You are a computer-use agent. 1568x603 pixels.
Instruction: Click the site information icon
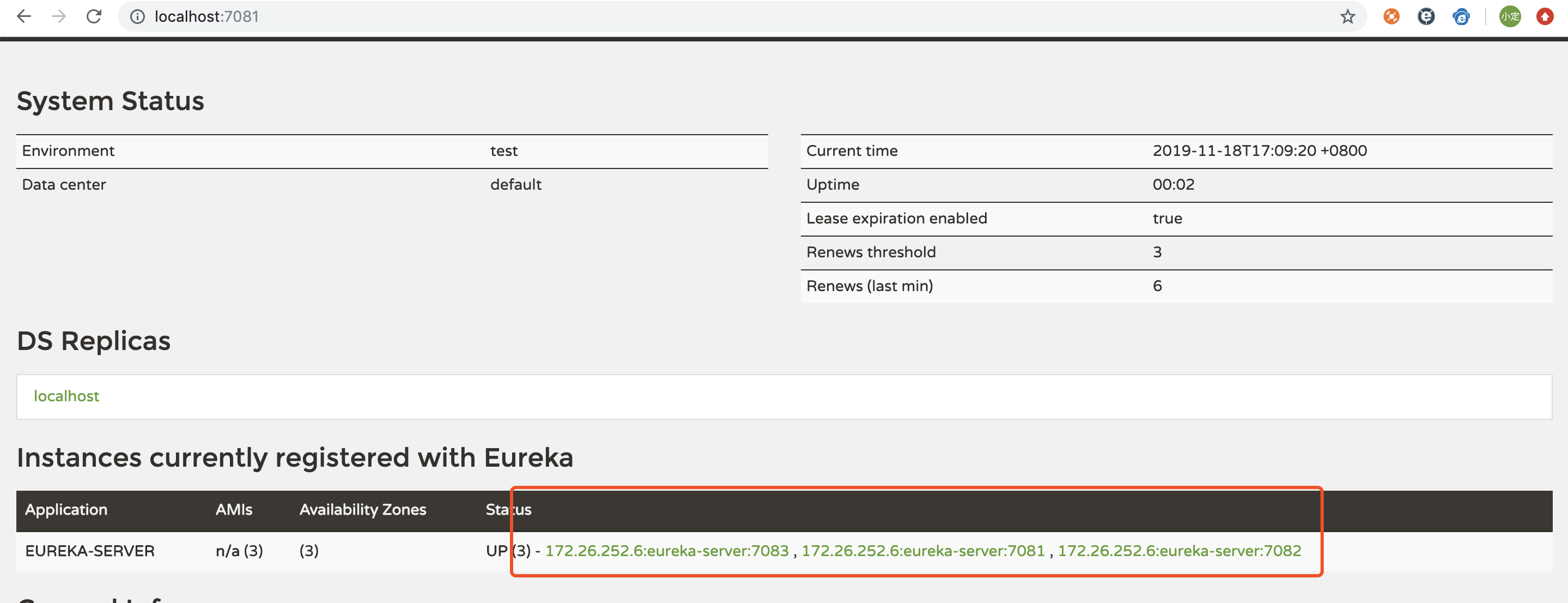point(137,16)
